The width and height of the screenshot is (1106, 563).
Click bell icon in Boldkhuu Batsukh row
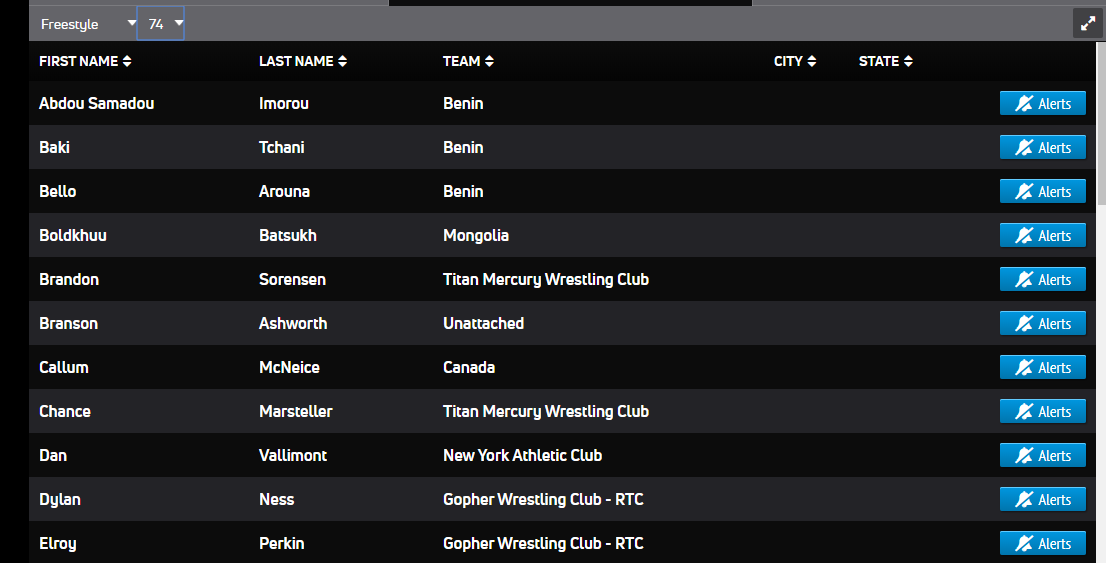pyautogui.click(x=1024, y=236)
